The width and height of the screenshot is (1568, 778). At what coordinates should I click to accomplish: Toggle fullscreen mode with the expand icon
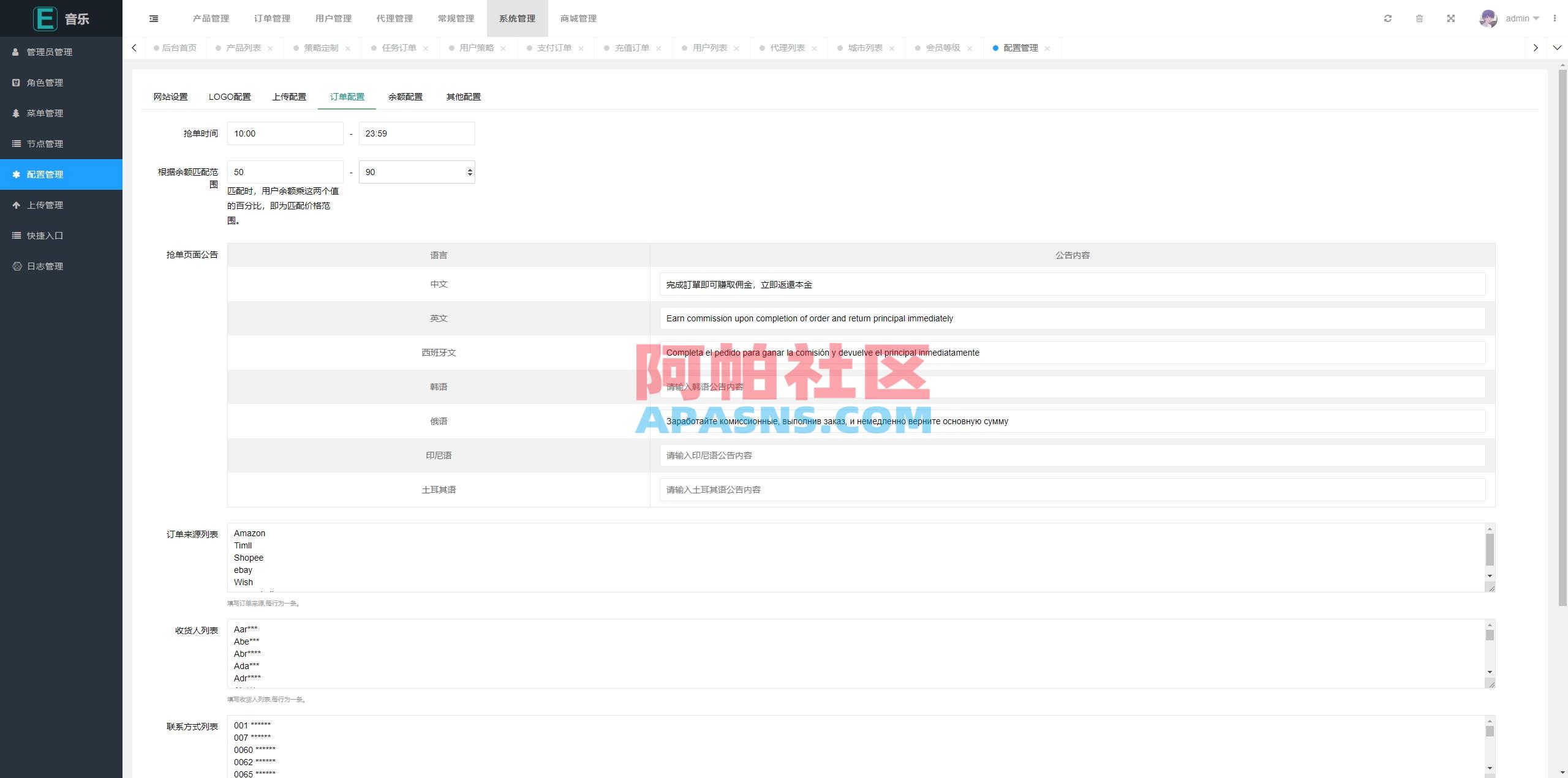tap(1451, 18)
